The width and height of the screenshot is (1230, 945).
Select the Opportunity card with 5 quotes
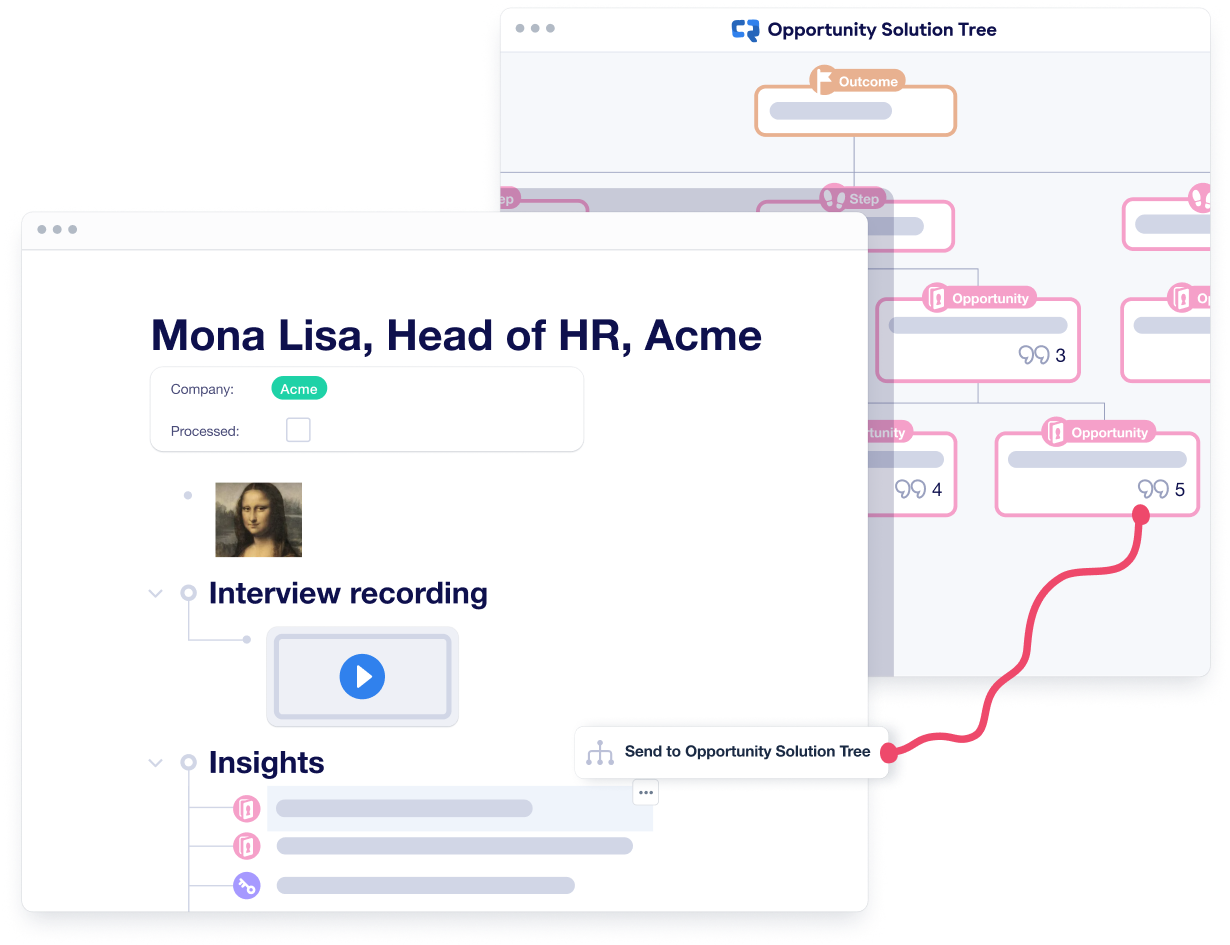pyautogui.click(x=1097, y=474)
